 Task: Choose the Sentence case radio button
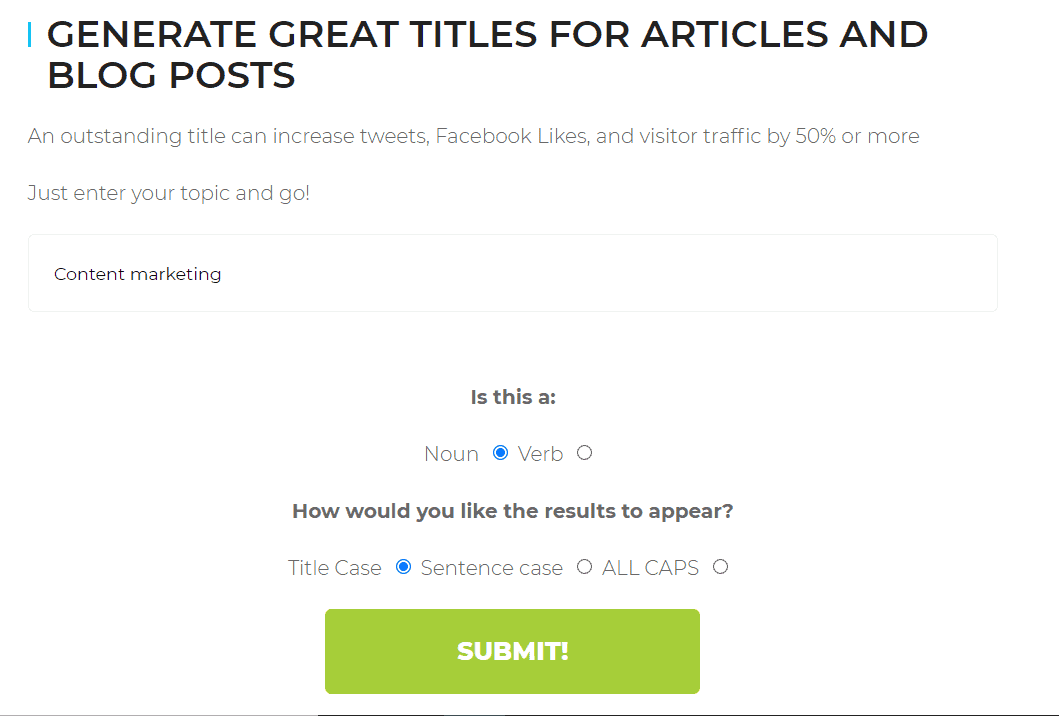point(585,567)
